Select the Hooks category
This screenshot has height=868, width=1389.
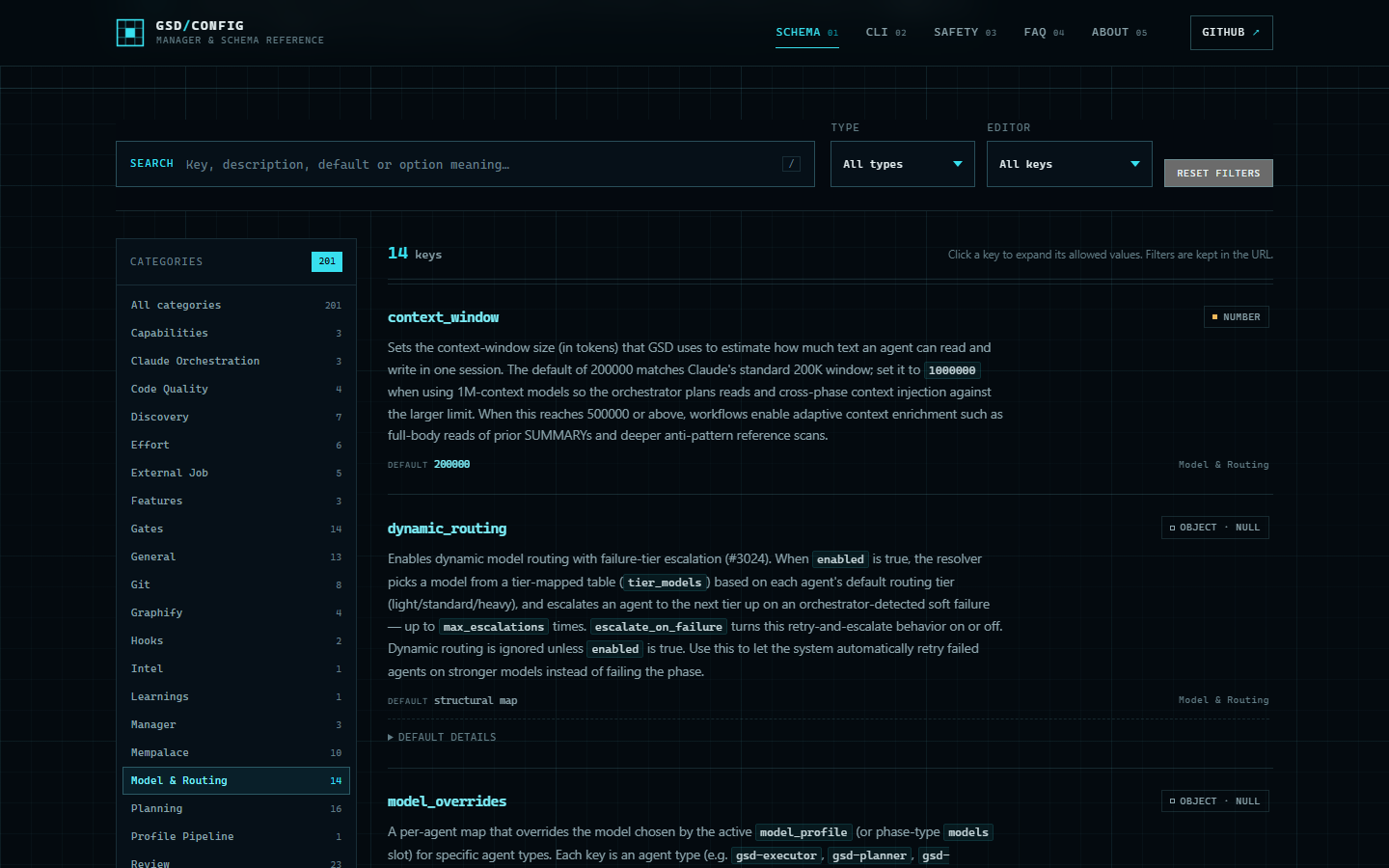coord(236,640)
